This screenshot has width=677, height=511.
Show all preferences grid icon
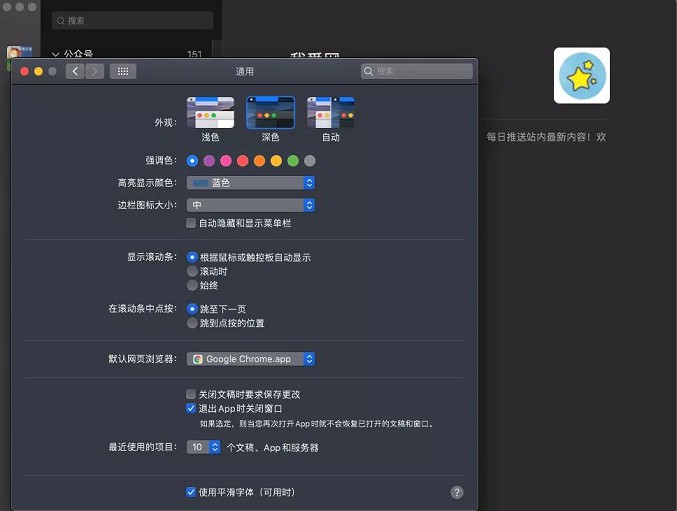click(123, 71)
